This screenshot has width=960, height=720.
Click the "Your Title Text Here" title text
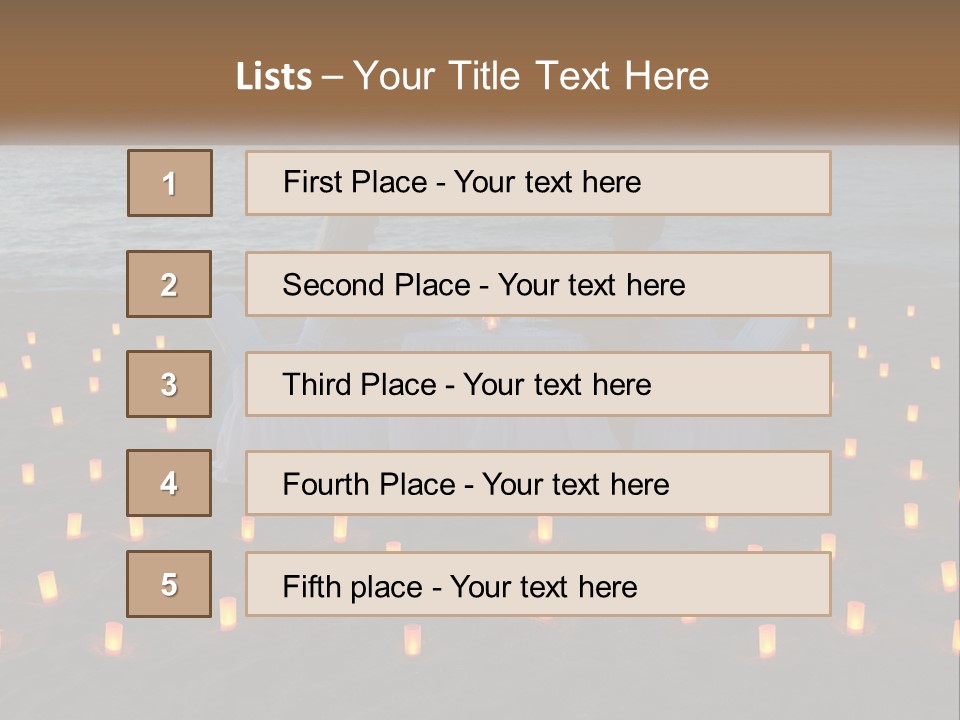pos(531,76)
